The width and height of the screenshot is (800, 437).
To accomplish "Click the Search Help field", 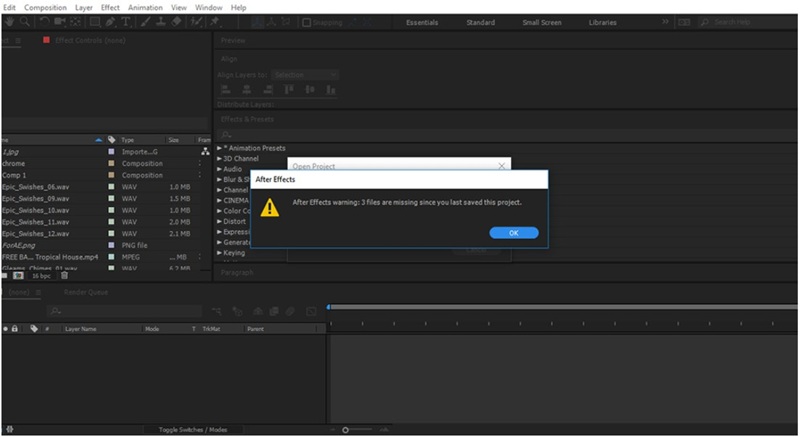I will (x=747, y=22).
